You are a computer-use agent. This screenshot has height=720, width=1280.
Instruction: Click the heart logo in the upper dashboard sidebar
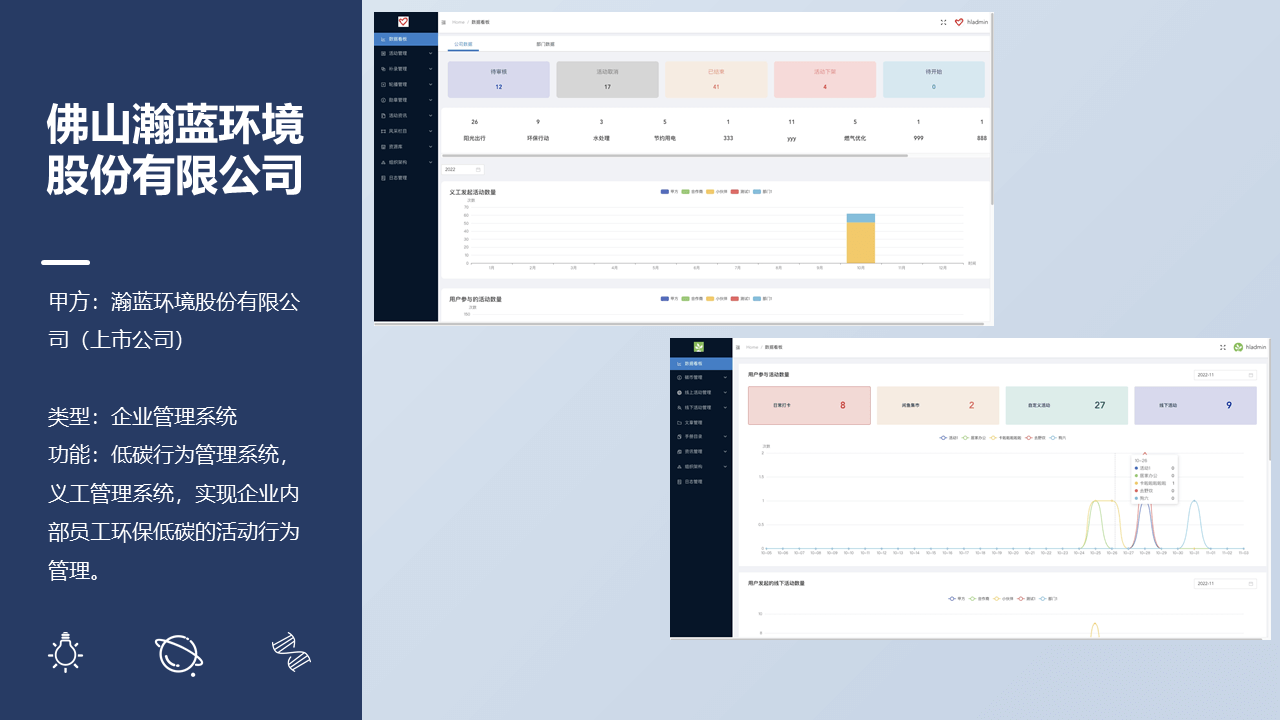pyautogui.click(x=403, y=21)
